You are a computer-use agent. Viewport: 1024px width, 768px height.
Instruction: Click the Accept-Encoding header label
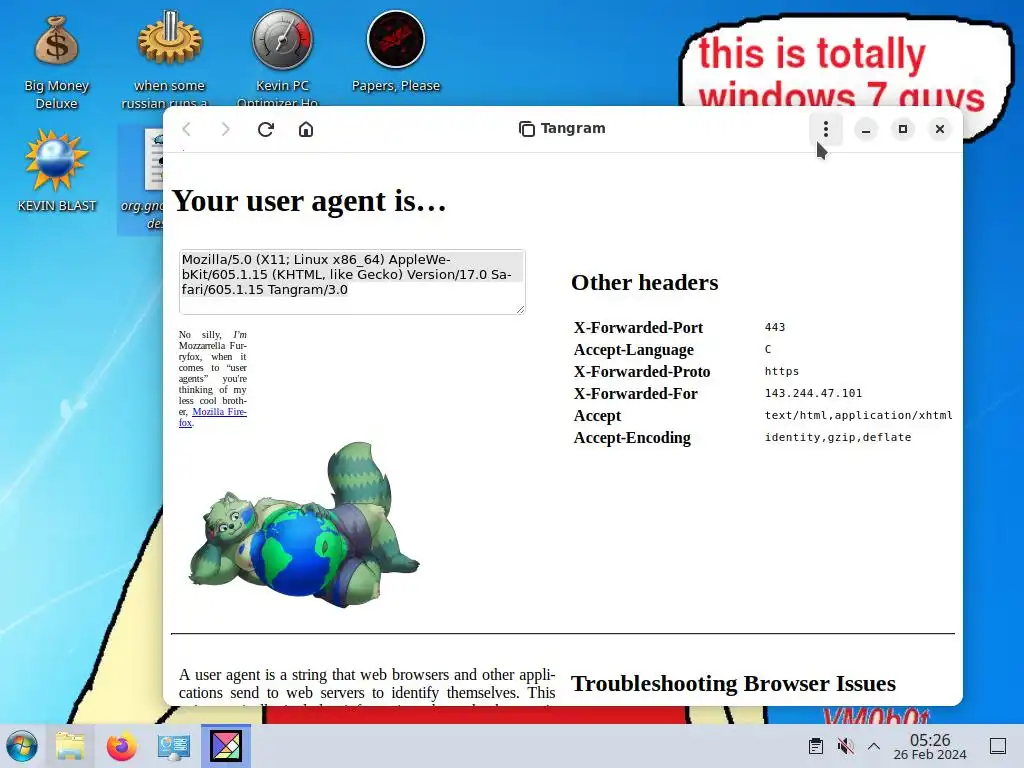coord(632,438)
